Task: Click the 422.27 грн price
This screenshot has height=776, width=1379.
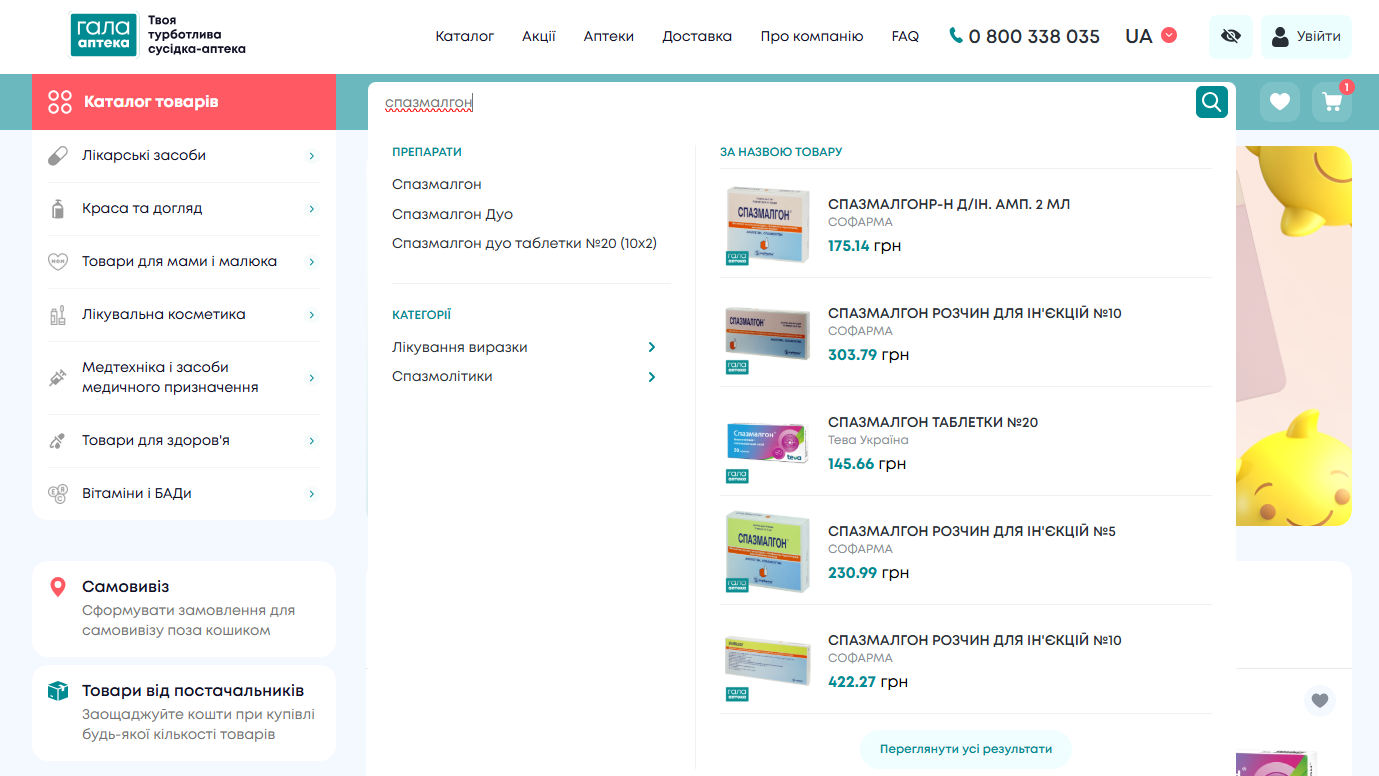Action: pos(868,682)
